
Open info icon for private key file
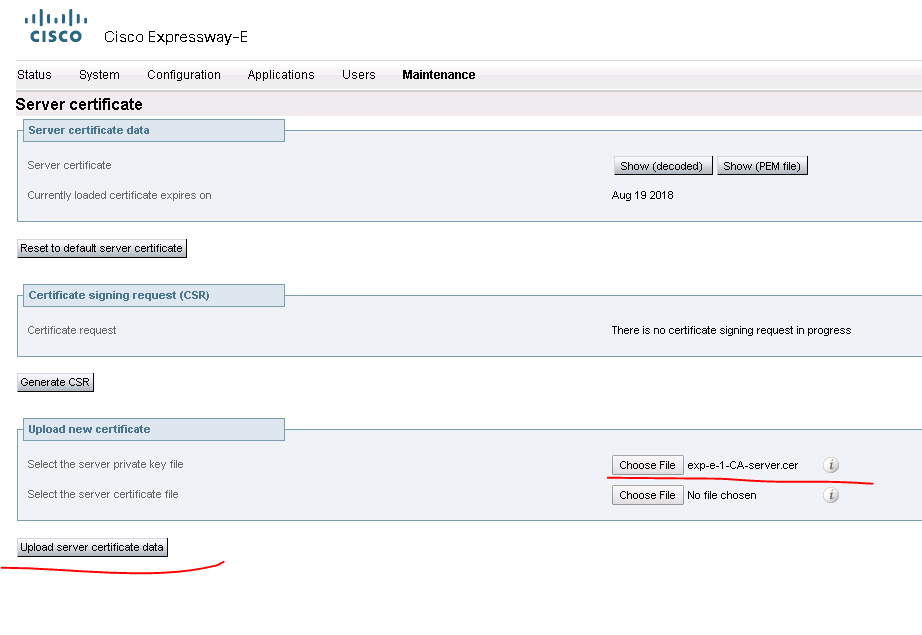click(x=831, y=465)
